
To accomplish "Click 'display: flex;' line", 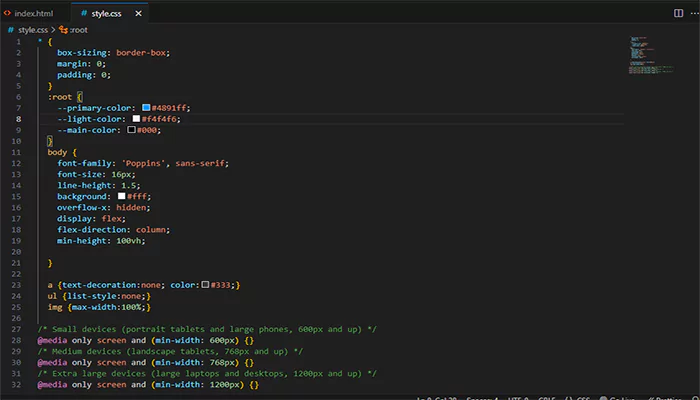I will [x=91, y=218].
